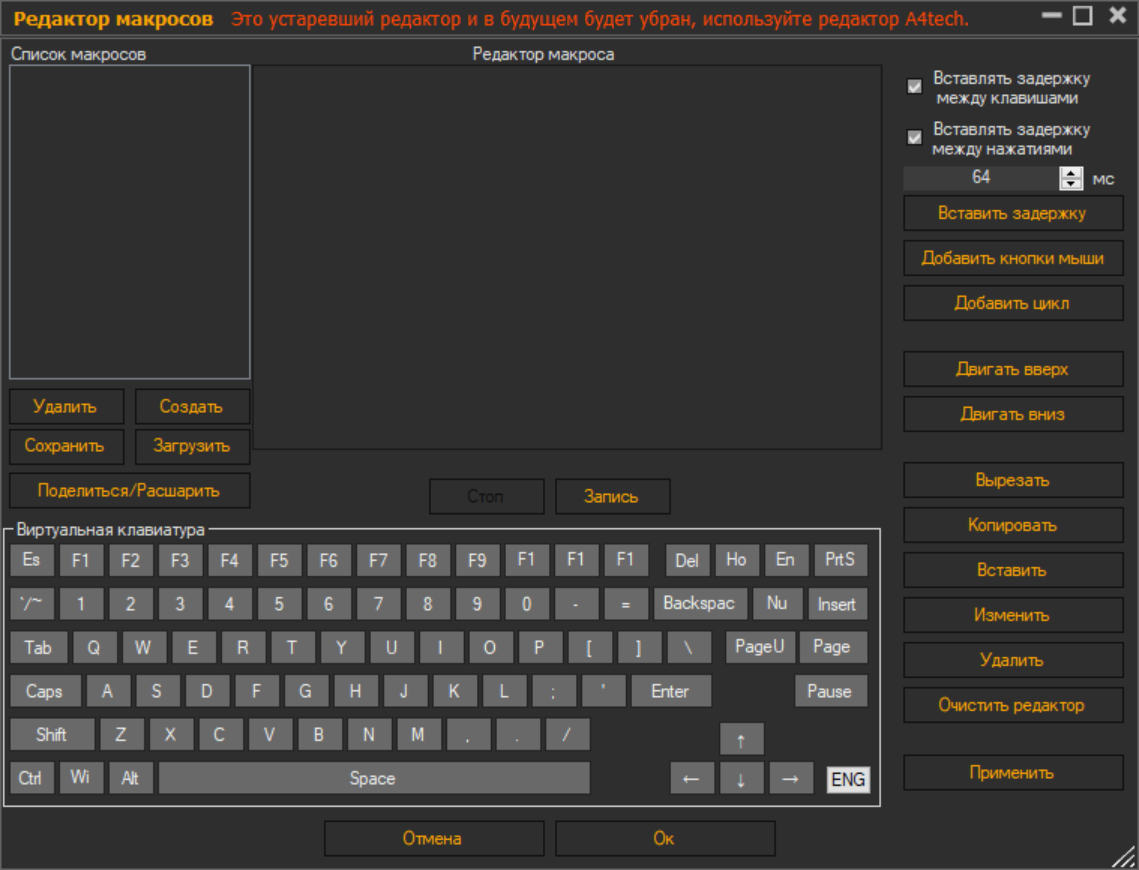Screen dimensions: 1139x870
Task: Click the Стоп button
Action: (486, 497)
